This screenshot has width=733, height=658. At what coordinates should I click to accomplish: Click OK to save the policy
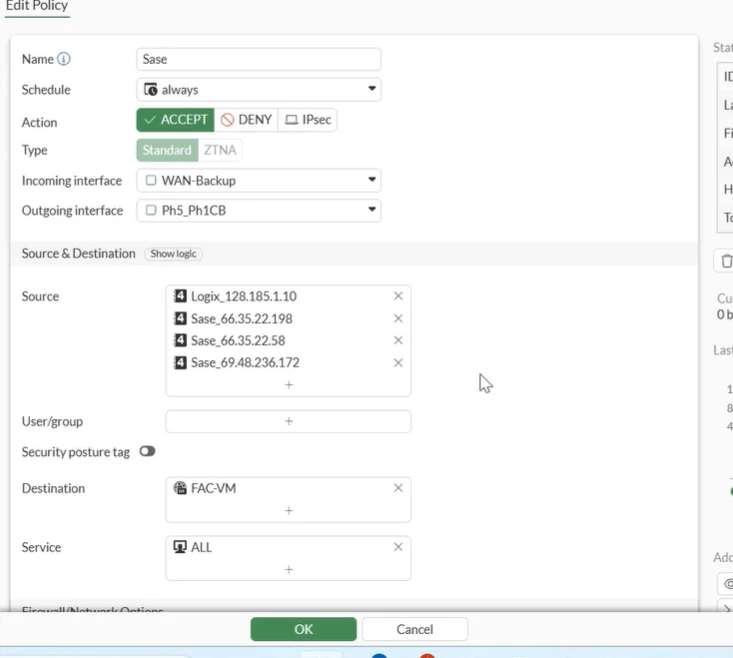(303, 629)
